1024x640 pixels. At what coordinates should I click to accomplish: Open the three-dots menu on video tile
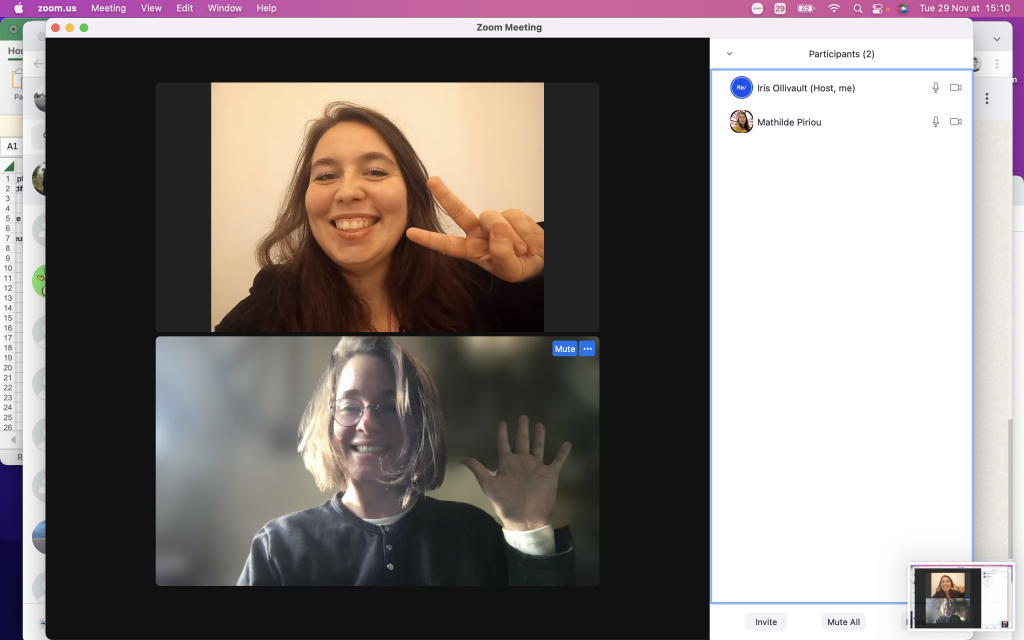coord(587,349)
